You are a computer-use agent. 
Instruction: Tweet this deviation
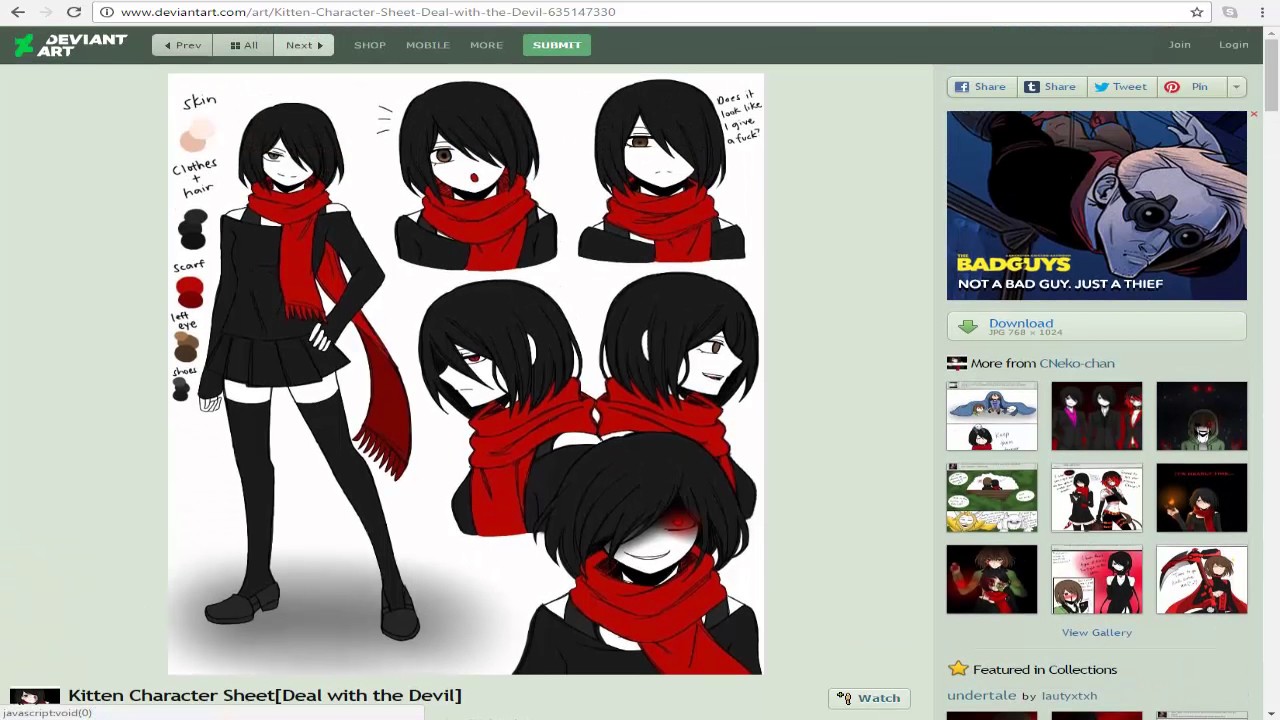click(x=1120, y=87)
